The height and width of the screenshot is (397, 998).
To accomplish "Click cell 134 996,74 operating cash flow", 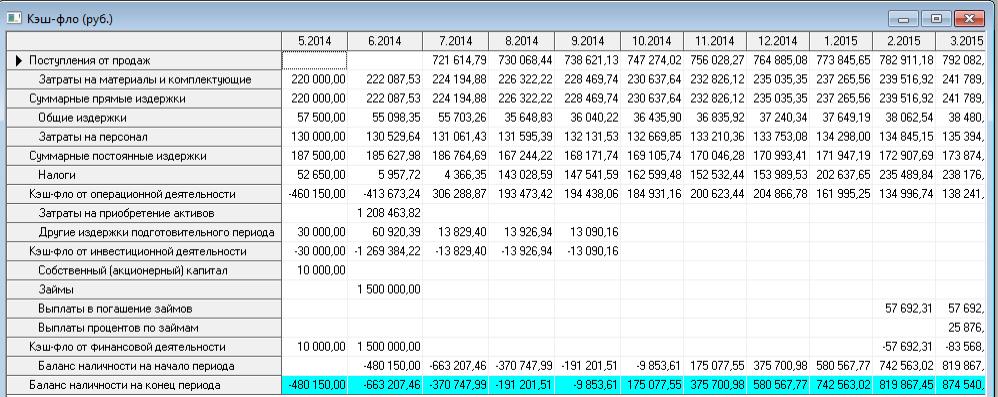I will [x=904, y=194].
